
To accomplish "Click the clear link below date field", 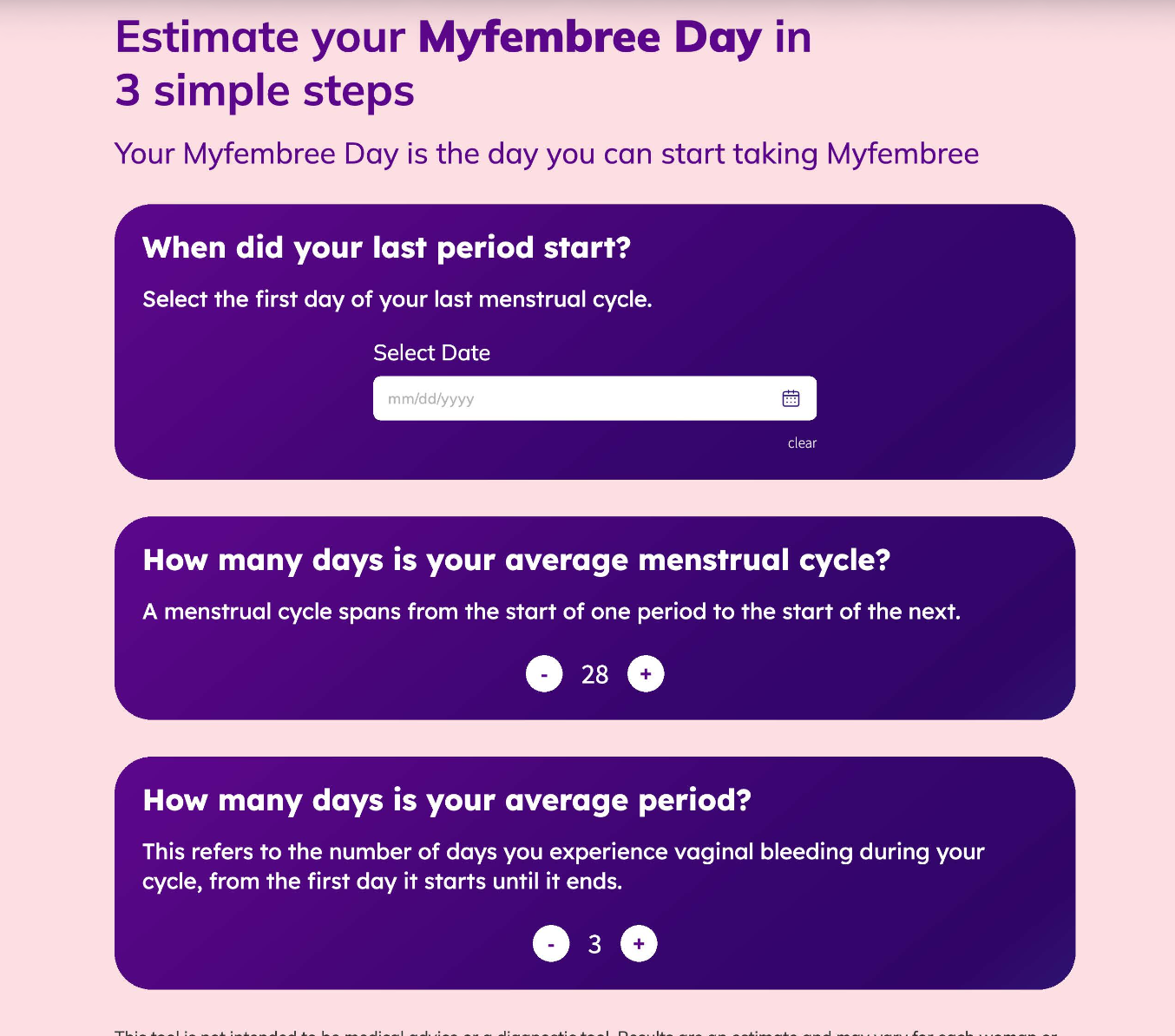I will (802, 443).
